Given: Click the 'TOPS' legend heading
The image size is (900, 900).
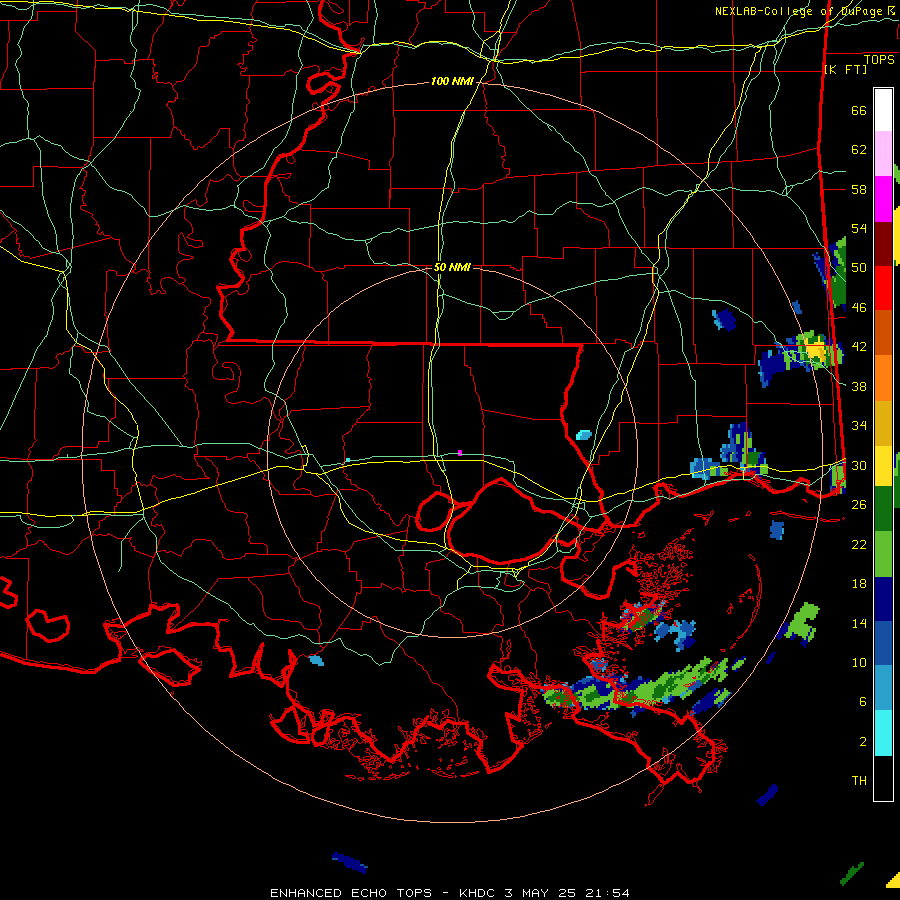Looking at the screenshot, I should pyautogui.click(x=879, y=60).
